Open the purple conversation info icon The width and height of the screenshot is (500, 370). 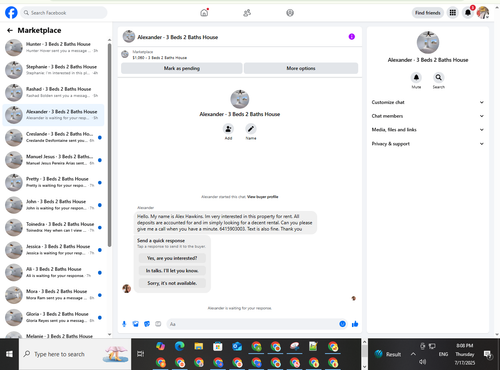tap(352, 37)
